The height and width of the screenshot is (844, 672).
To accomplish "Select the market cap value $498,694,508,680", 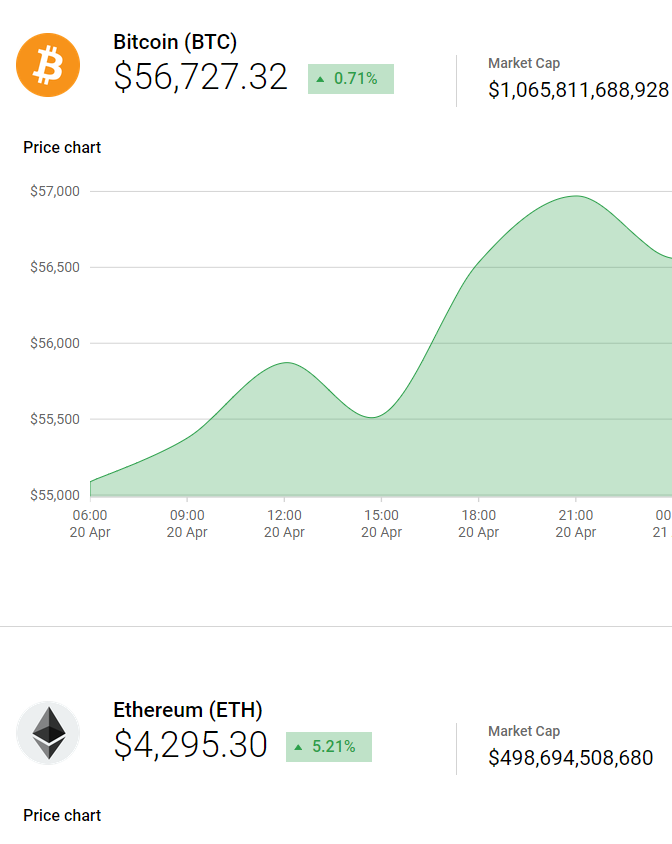I will click(x=570, y=758).
